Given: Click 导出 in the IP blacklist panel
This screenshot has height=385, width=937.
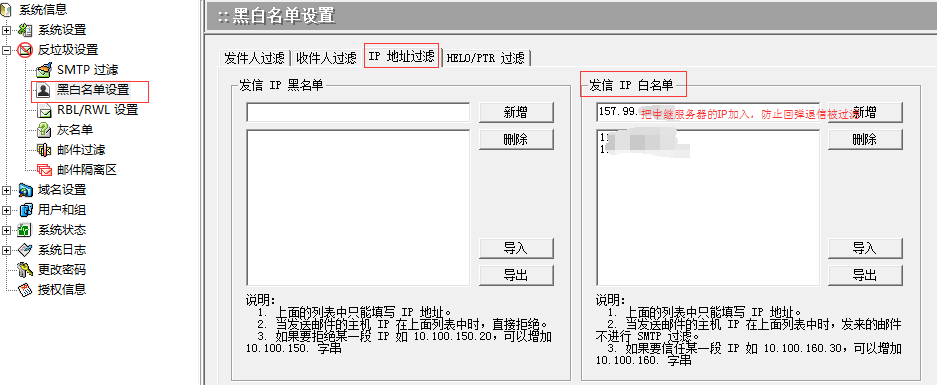Looking at the screenshot, I should click(516, 275).
